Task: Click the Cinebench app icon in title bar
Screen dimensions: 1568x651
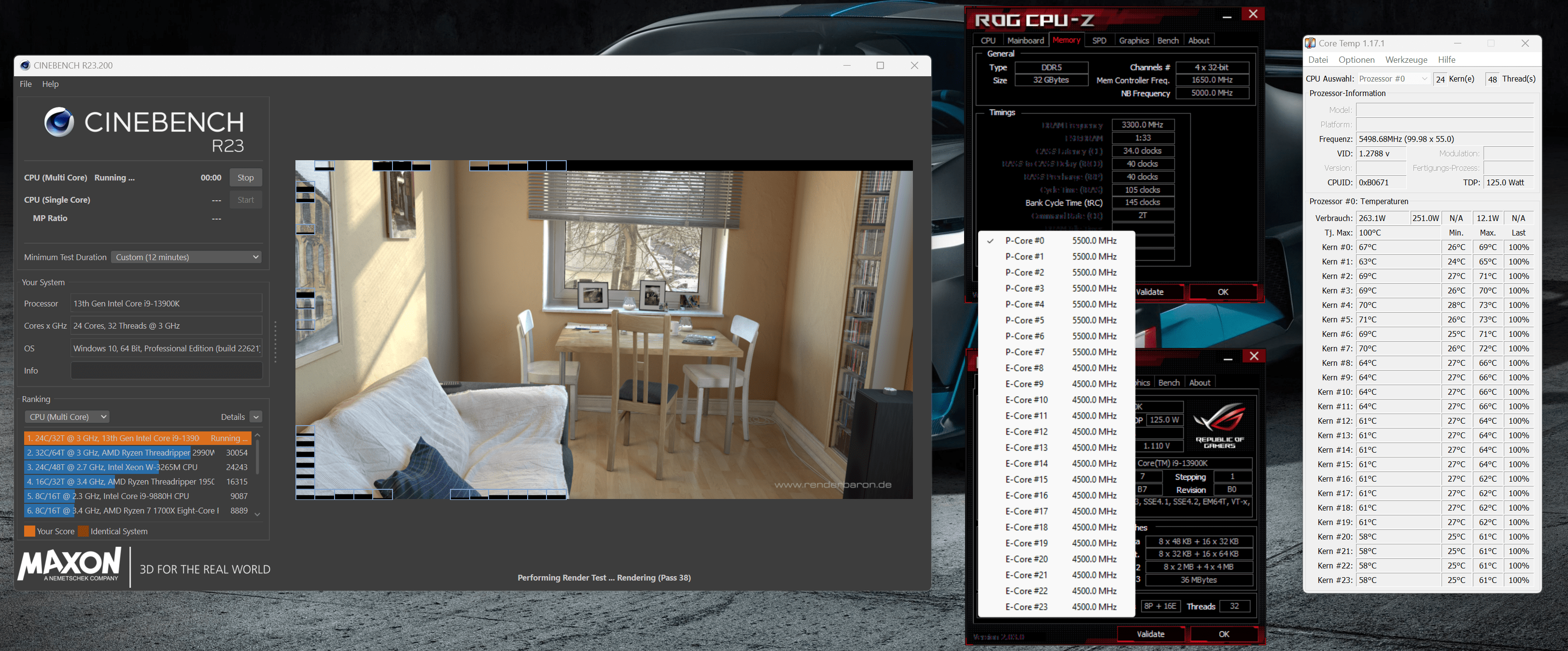Action: pos(25,65)
